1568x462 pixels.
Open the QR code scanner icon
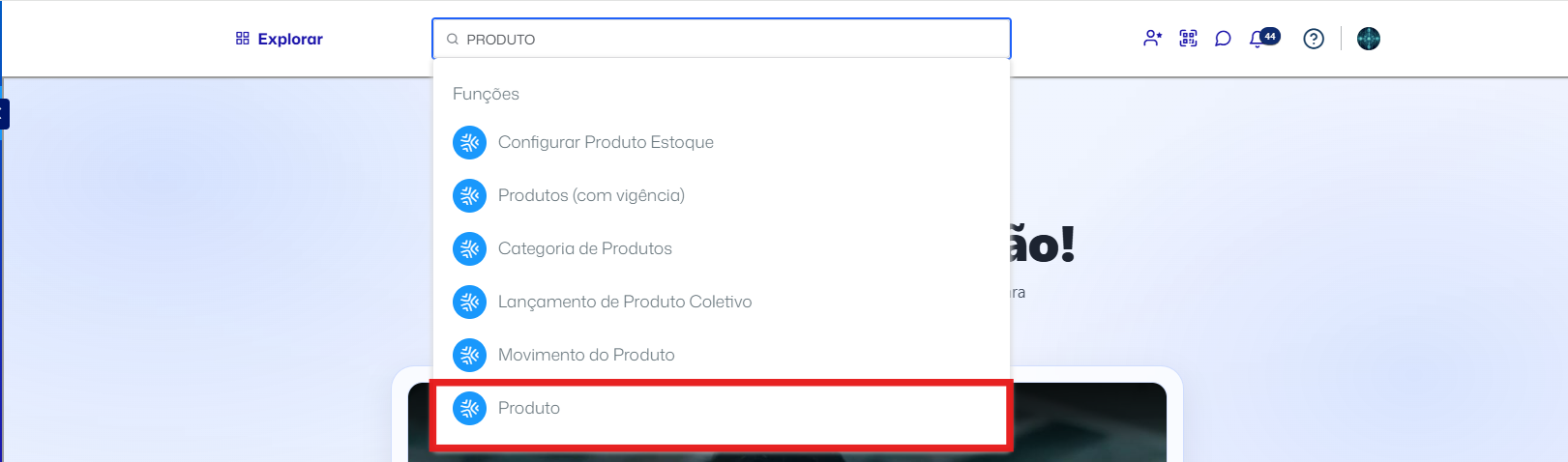(x=1188, y=39)
